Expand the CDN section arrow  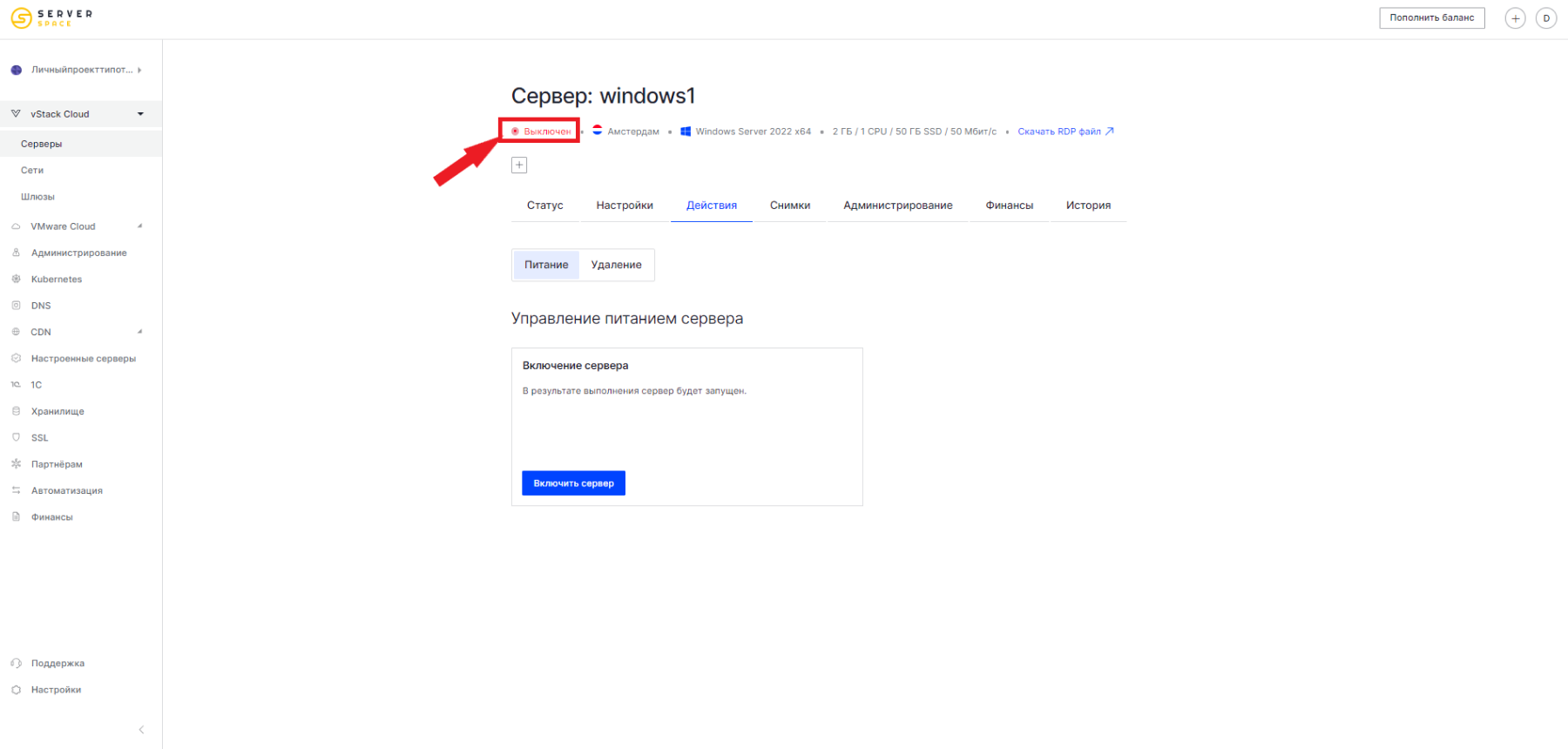139,332
